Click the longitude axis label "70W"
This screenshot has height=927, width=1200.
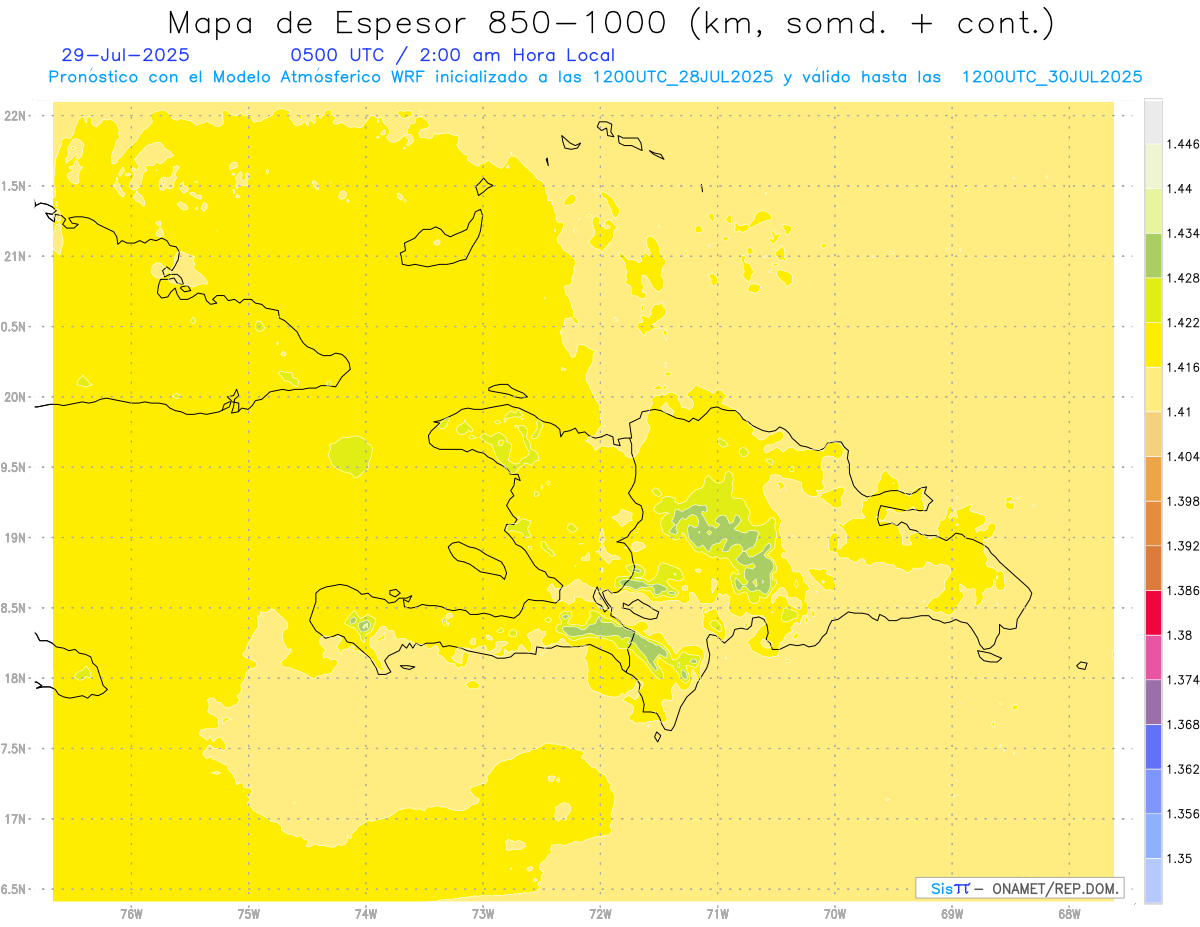click(x=835, y=913)
